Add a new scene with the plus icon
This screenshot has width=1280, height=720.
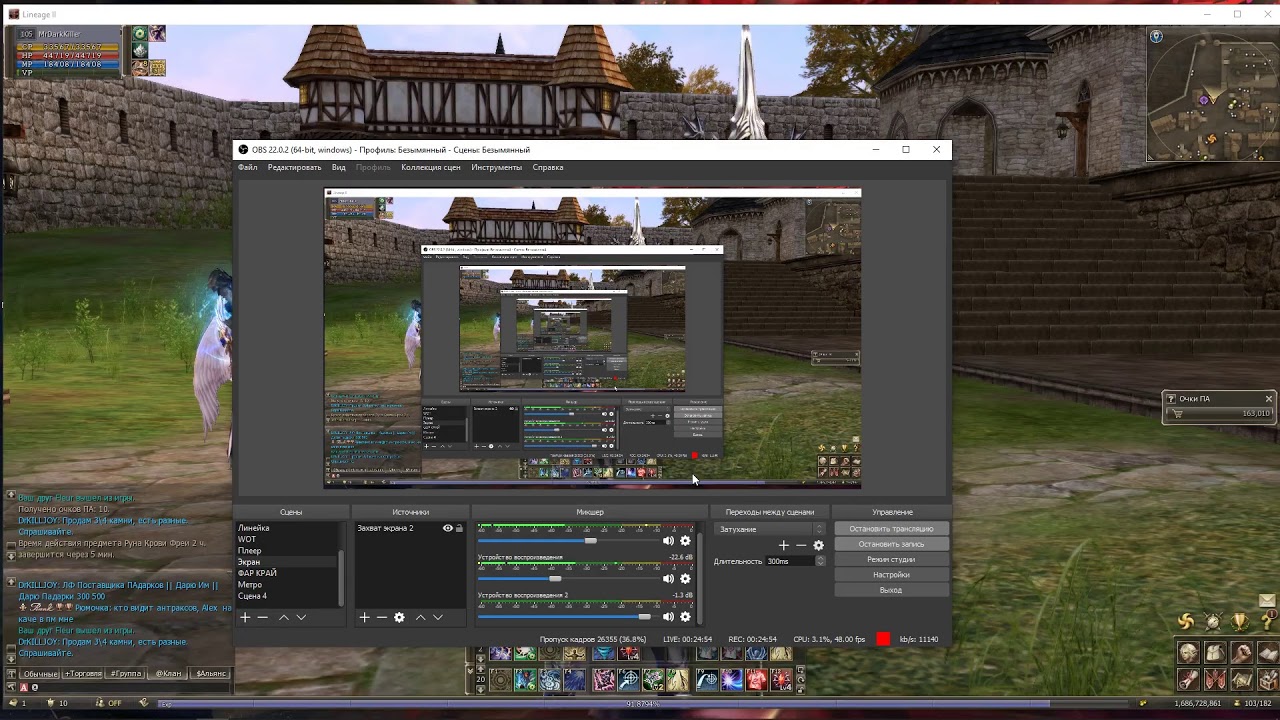(245, 617)
